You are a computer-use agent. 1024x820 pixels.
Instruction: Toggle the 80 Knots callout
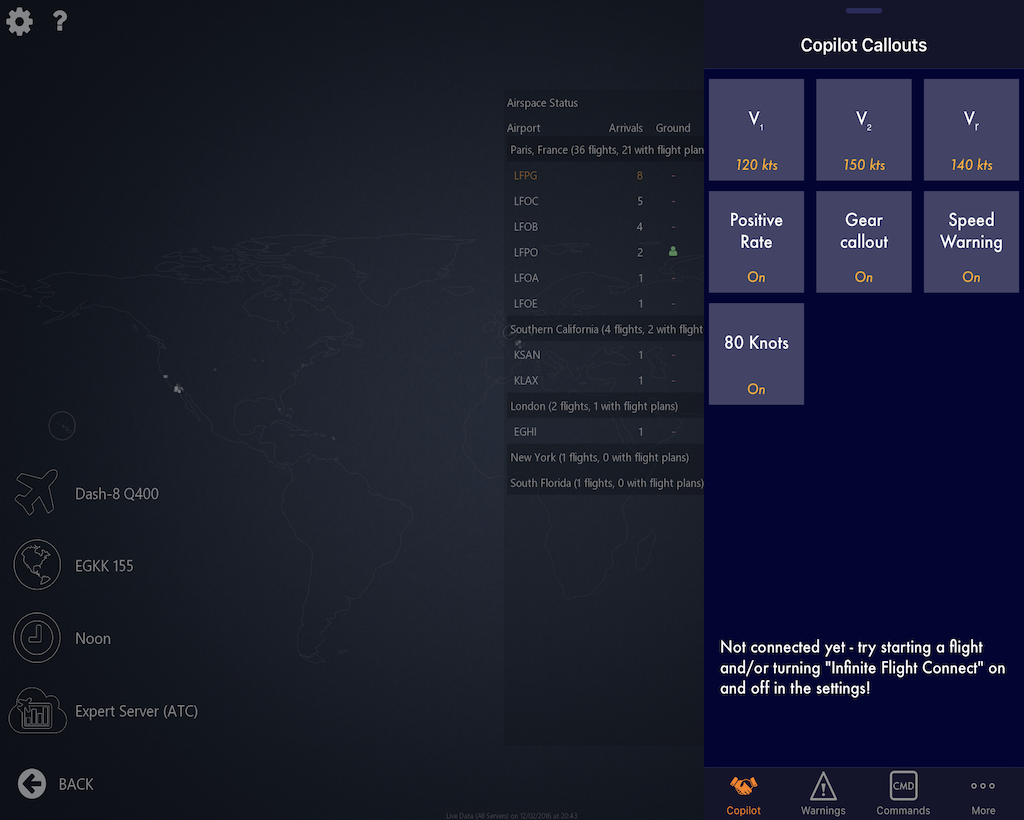click(x=756, y=354)
